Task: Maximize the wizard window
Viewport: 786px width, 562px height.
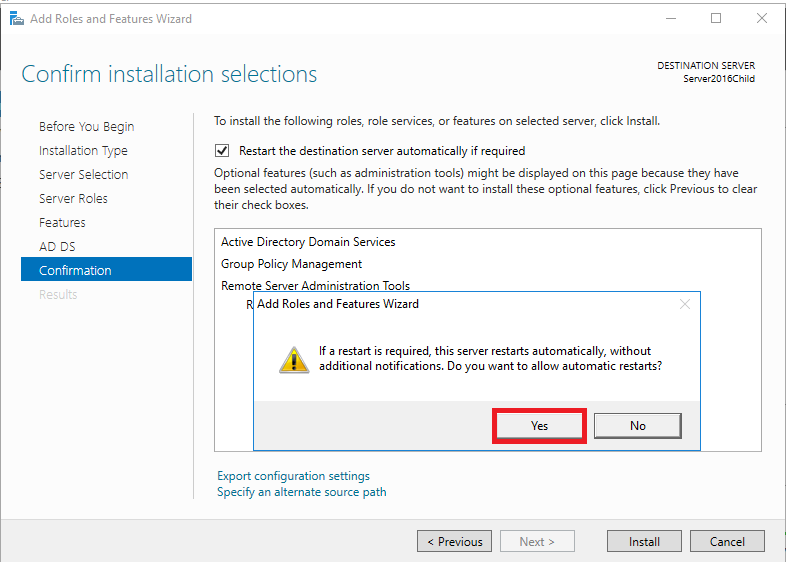Action: (x=716, y=19)
